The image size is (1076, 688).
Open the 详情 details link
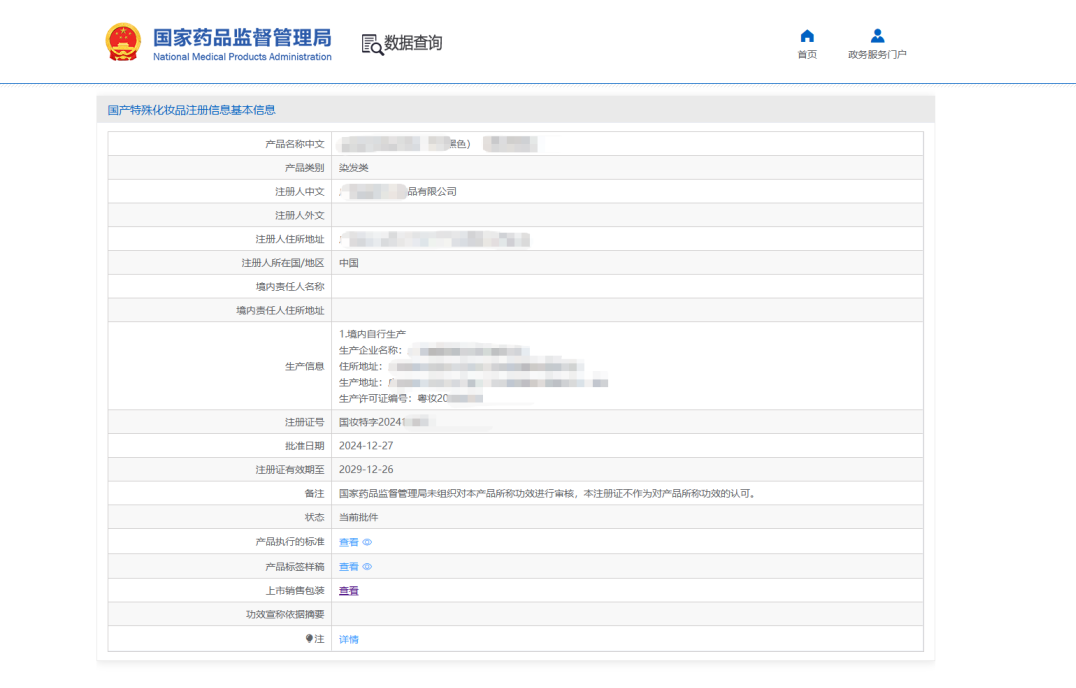pos(348,639)
